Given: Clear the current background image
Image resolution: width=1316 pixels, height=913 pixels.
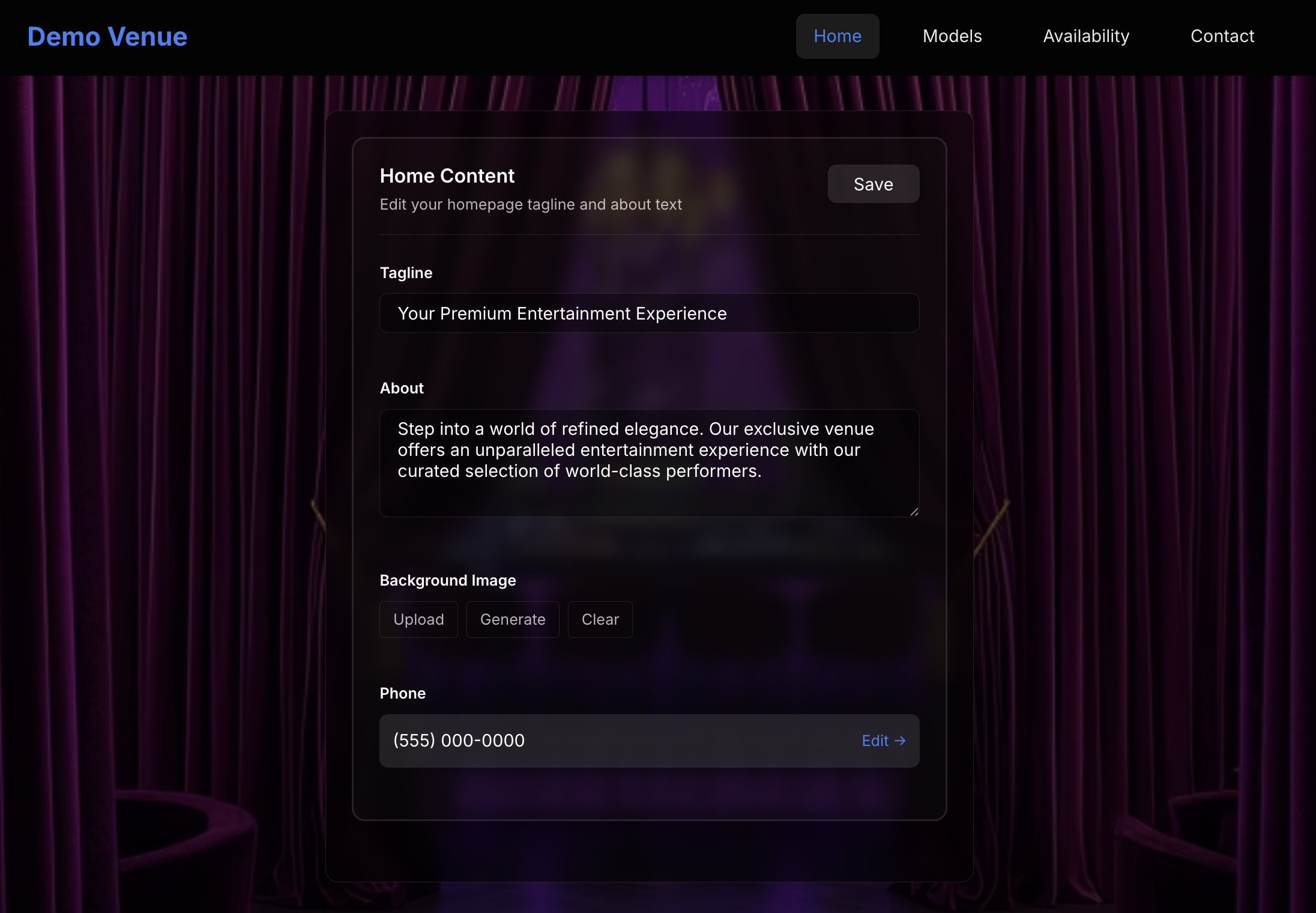Looking at the screenshot, I should point(600,619).
